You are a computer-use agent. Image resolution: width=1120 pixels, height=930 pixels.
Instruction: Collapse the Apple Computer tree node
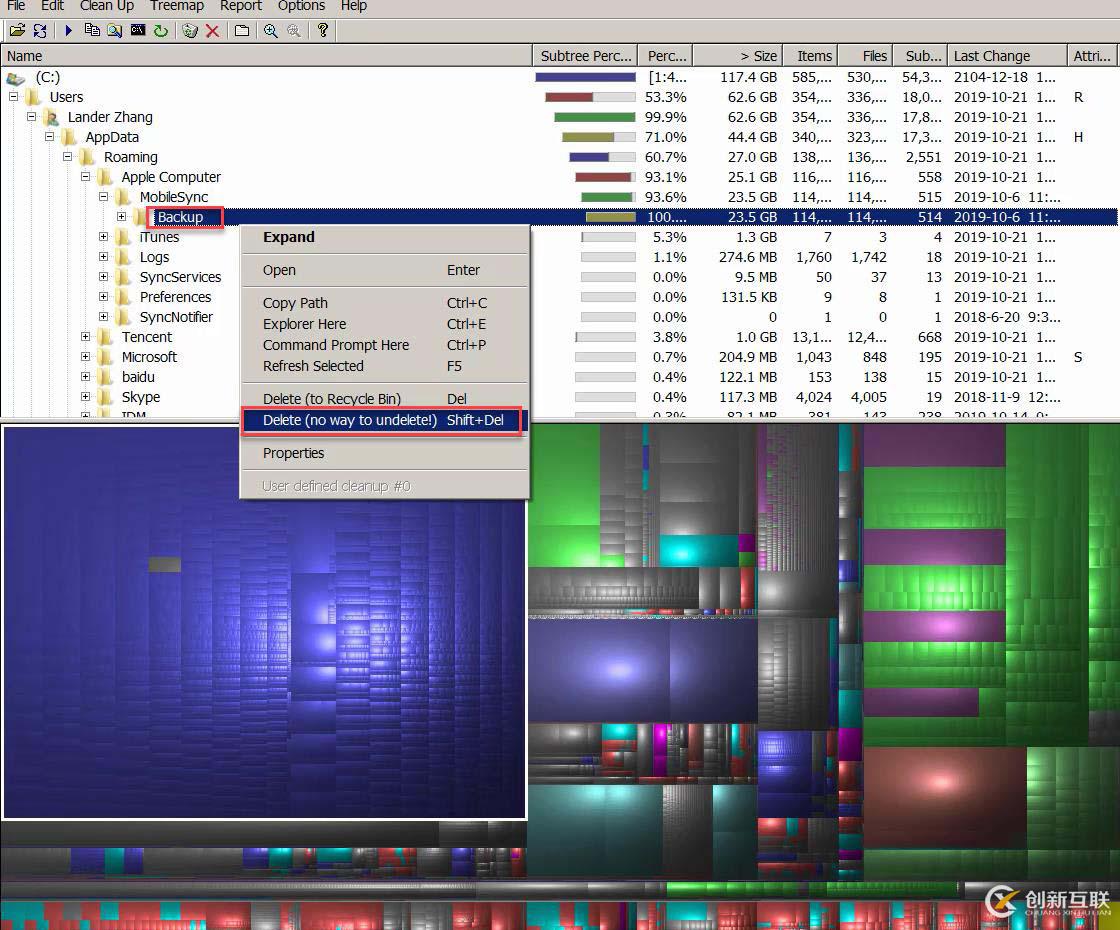coord(85,176)
